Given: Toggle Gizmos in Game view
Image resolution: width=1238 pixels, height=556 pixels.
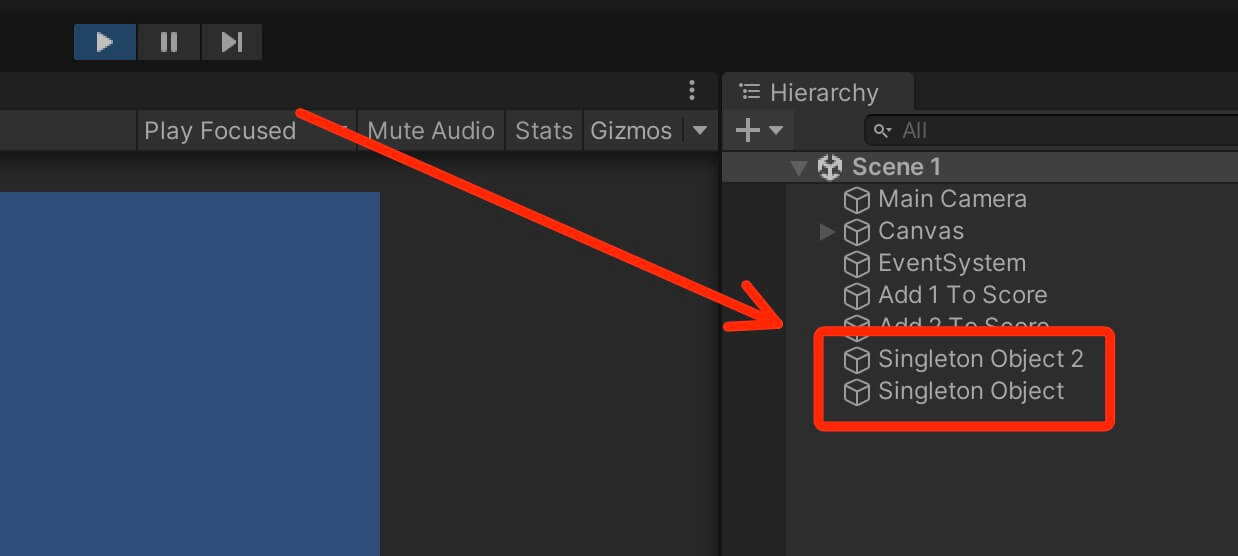Looking at the screenshot, I should pyautogui.click(x=631, y=131).
